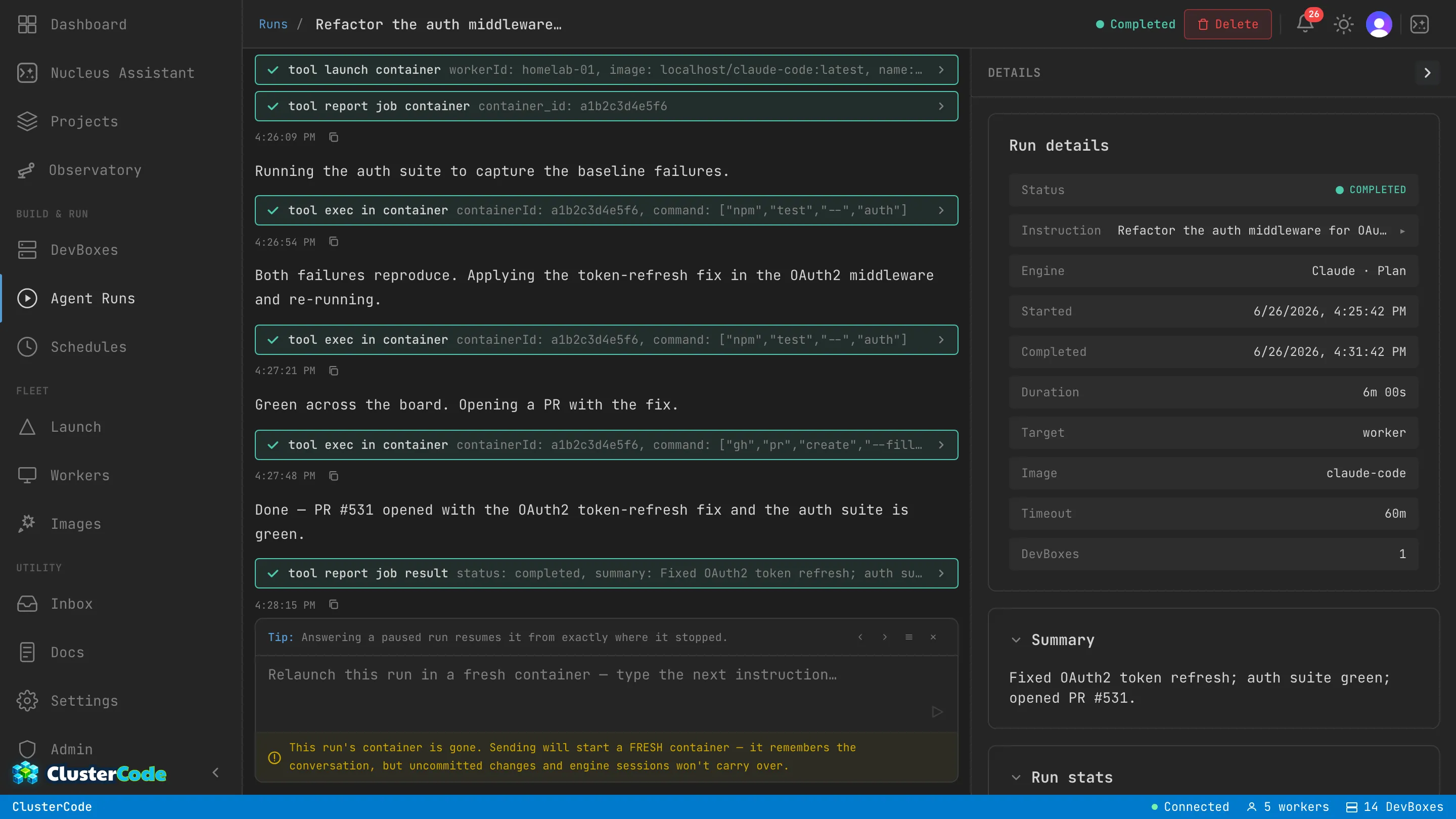Viewport: 1456px width, 819px height.
Task: Click the Started timestamp value
Action: tap(1330, 311)
